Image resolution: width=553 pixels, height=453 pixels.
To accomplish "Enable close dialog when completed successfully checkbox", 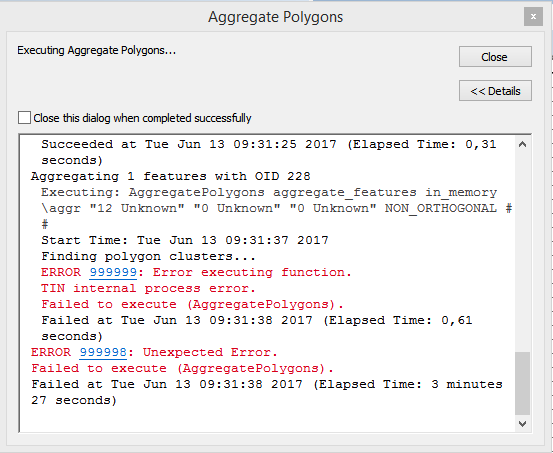I will [x=24, y=118].
